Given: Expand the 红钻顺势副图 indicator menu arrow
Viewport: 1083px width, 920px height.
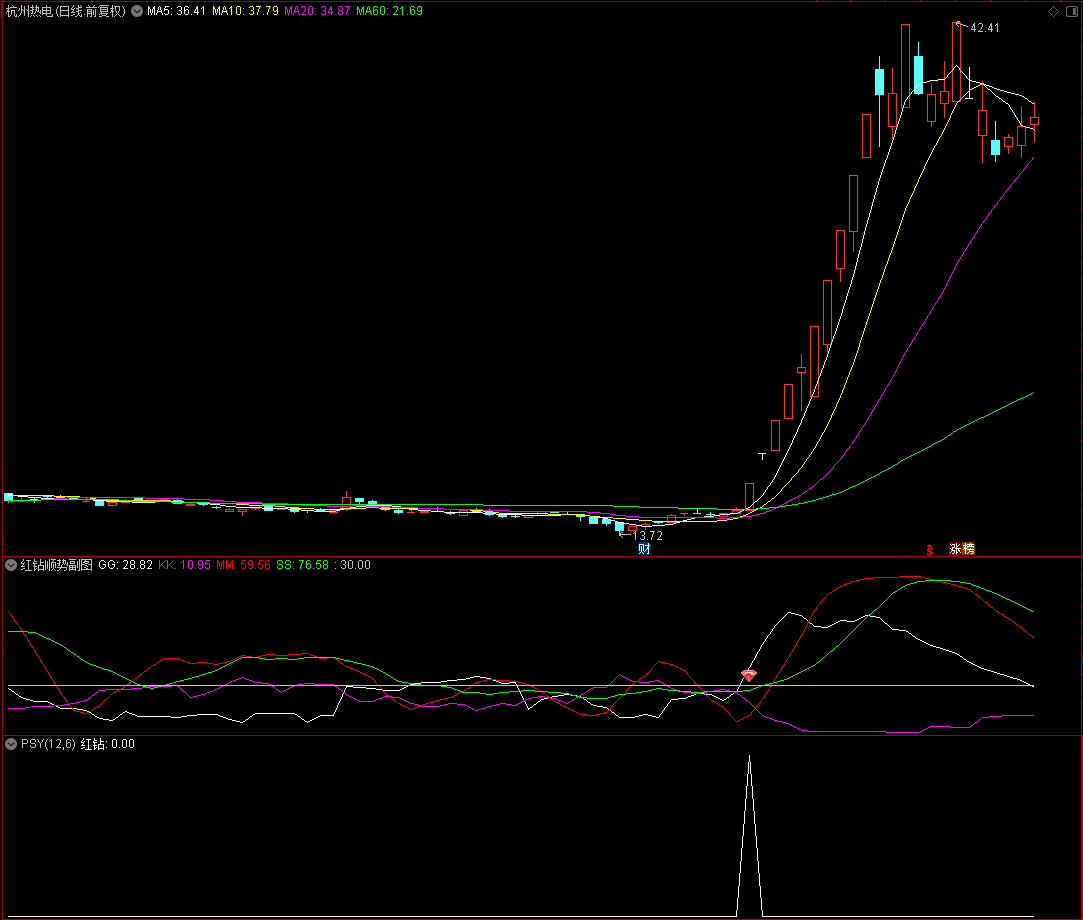Looking at the screenshot, I should (x=11, y=565).
